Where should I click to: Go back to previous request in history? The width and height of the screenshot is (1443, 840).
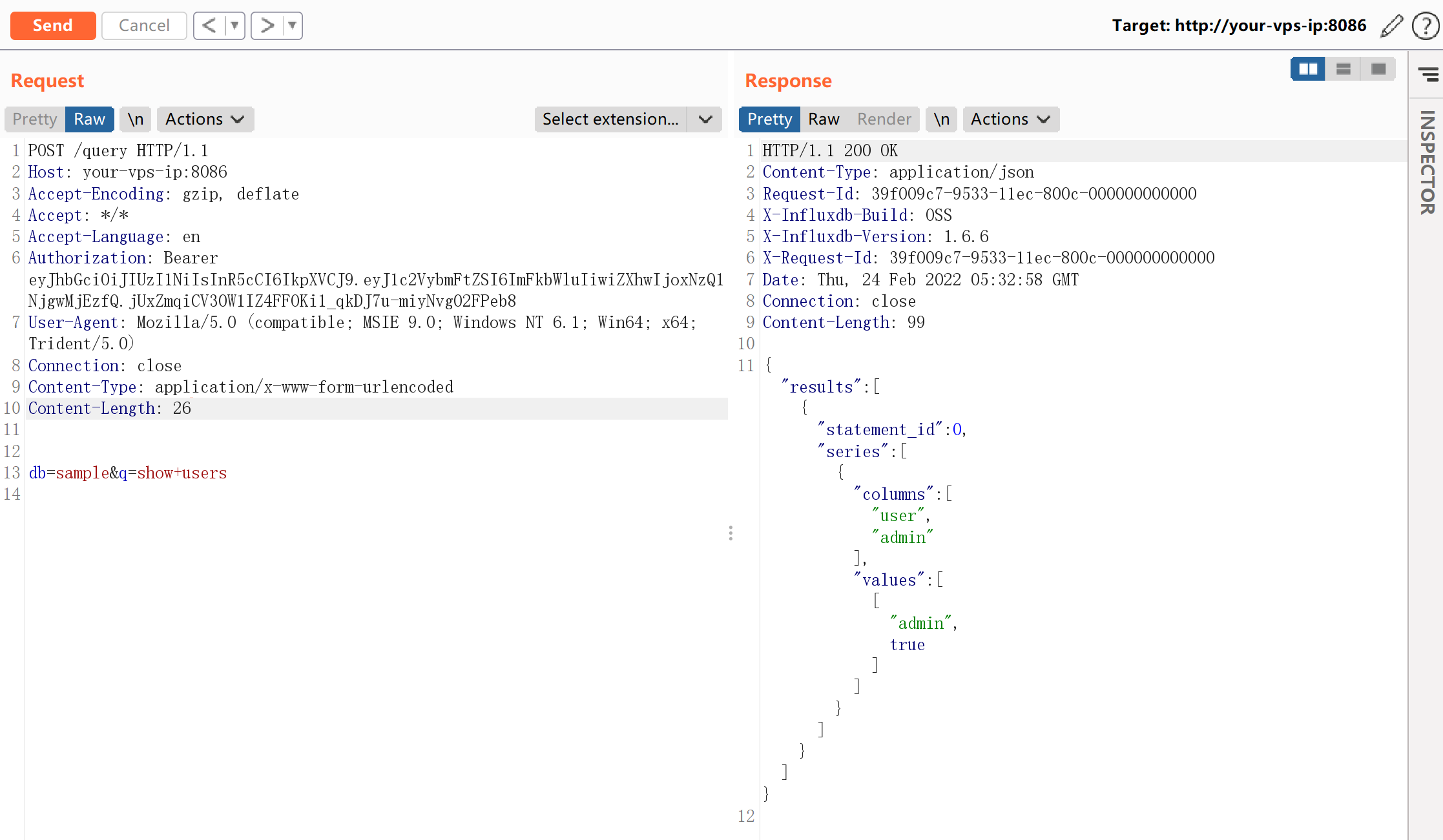(x=209, y=26)
